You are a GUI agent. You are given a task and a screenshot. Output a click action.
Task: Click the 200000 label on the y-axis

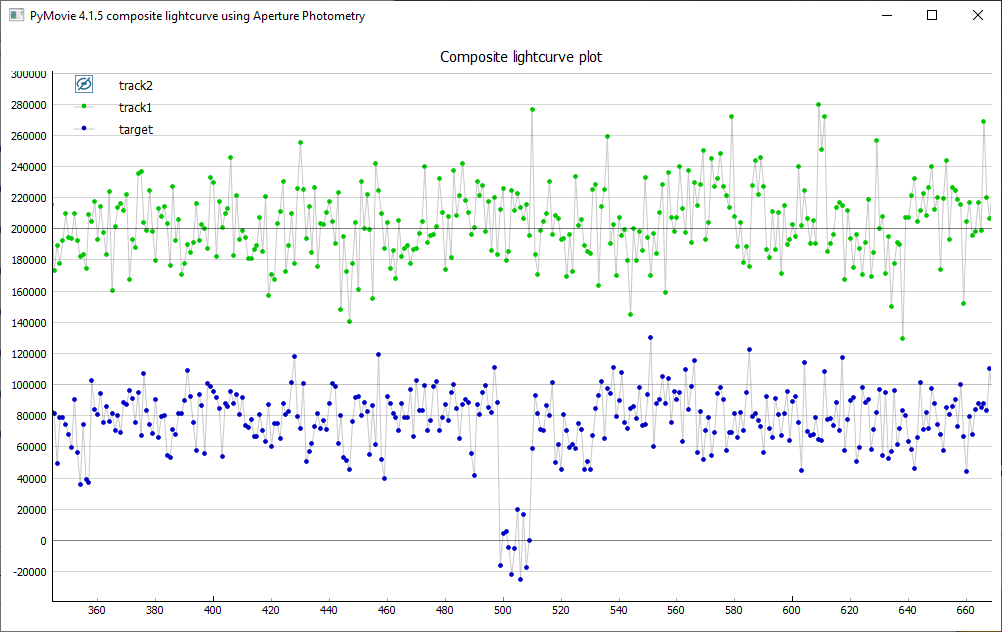tap(26, 229)
